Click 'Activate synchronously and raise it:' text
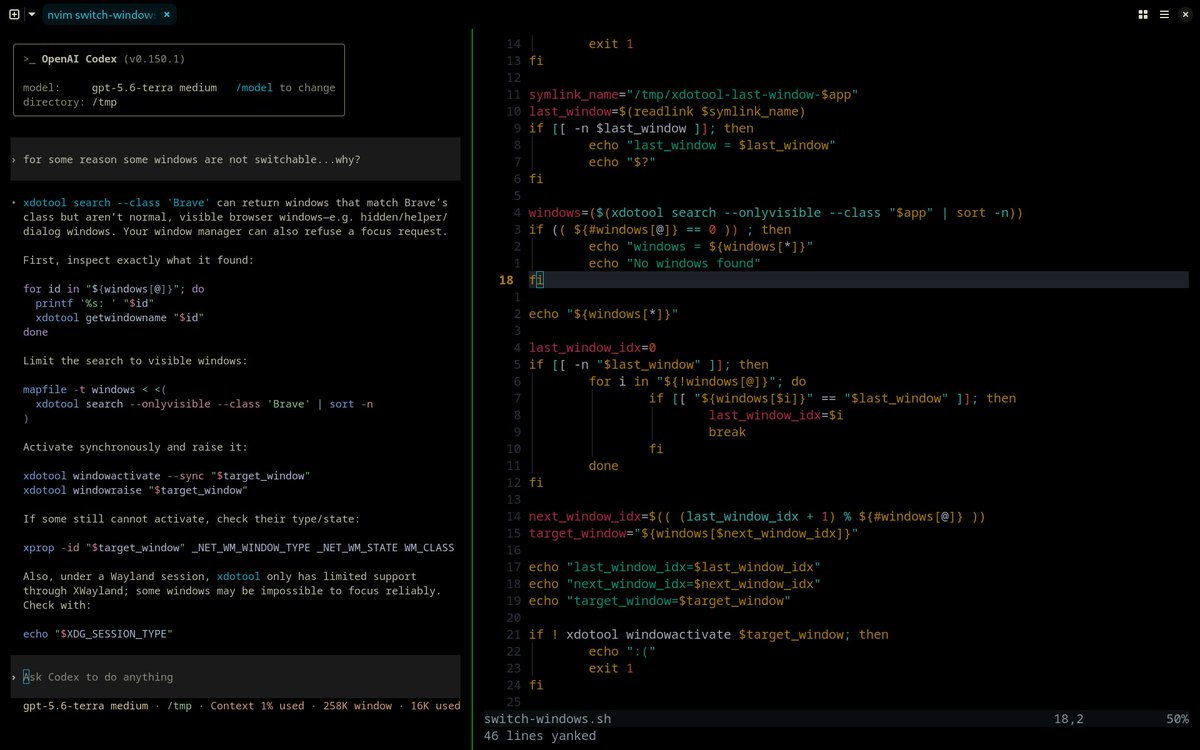Image resolution: width=1200 pixels, height=750 pixels. pyautogui.click(x=135, y=447)
